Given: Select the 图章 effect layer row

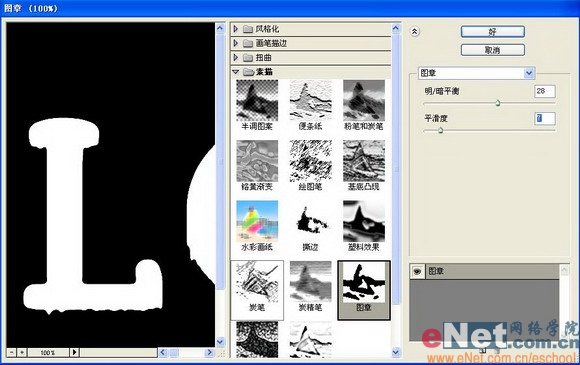Looking at the screenshot, I should click(x=485, y=271).
